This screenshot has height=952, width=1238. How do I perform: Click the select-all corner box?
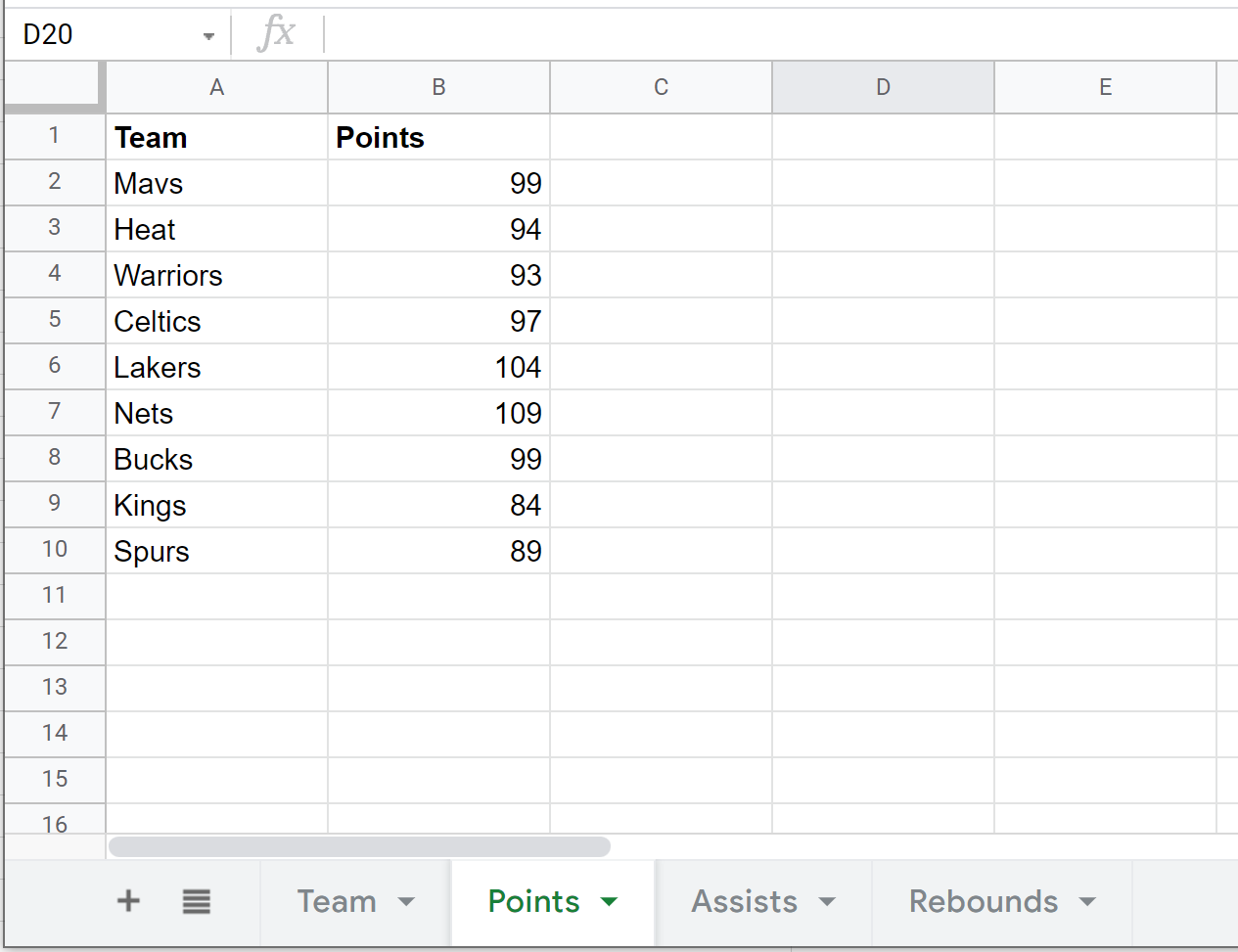54,86
